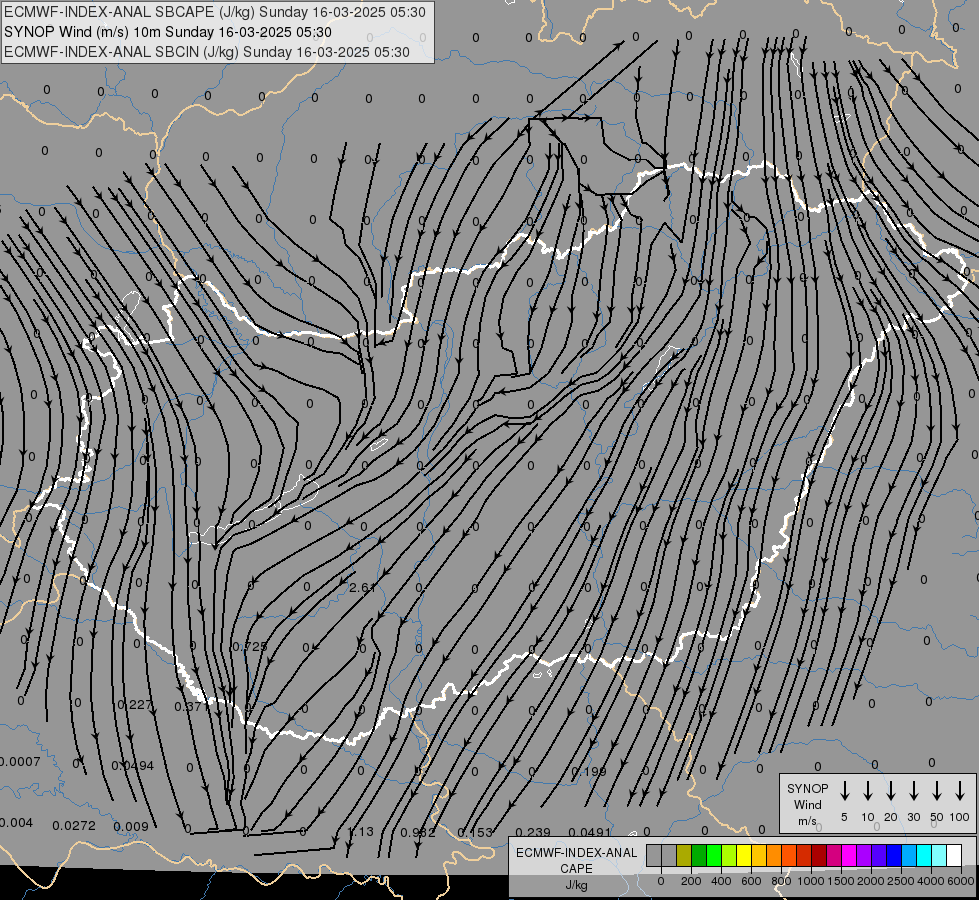Select the bright green CAPE legend swatch
This screenshot has height=900, width=979.
pos(714,855)
